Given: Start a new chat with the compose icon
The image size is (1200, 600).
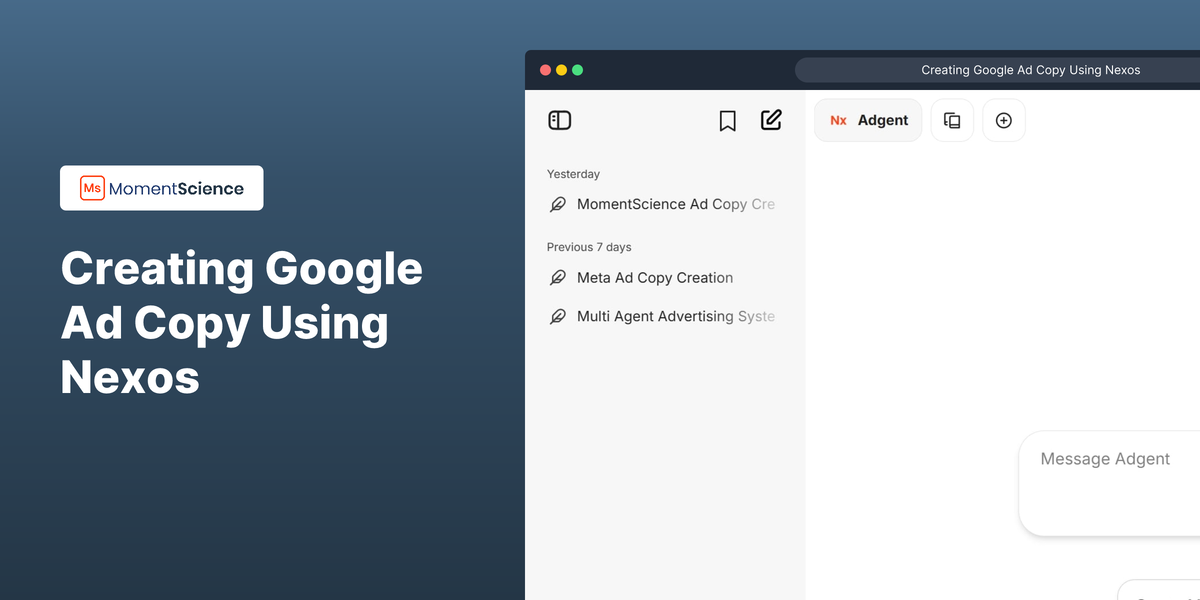Looking at the screenshot, I should pos(771,119).
